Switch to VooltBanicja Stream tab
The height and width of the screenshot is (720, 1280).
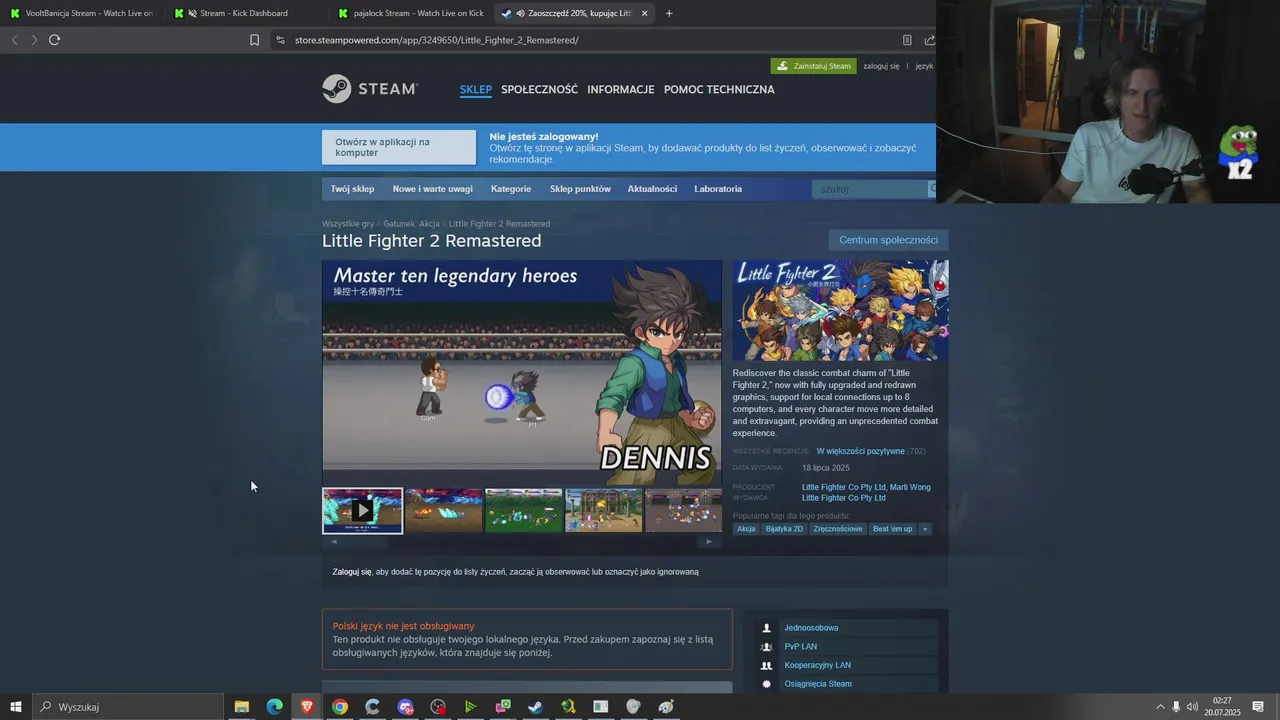pos(82,13)
